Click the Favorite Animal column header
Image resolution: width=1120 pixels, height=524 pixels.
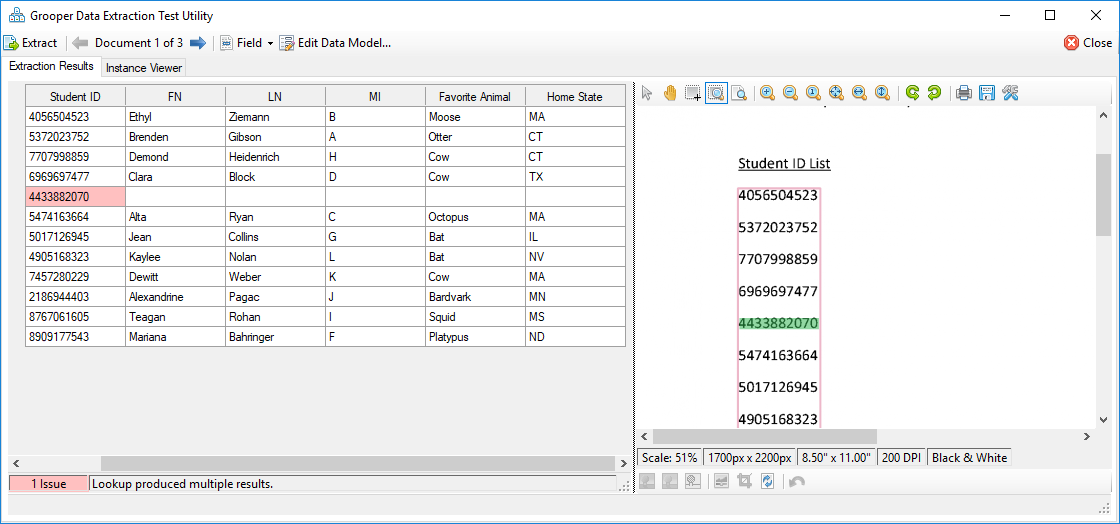pyautogui.click(x=475, y=97)
